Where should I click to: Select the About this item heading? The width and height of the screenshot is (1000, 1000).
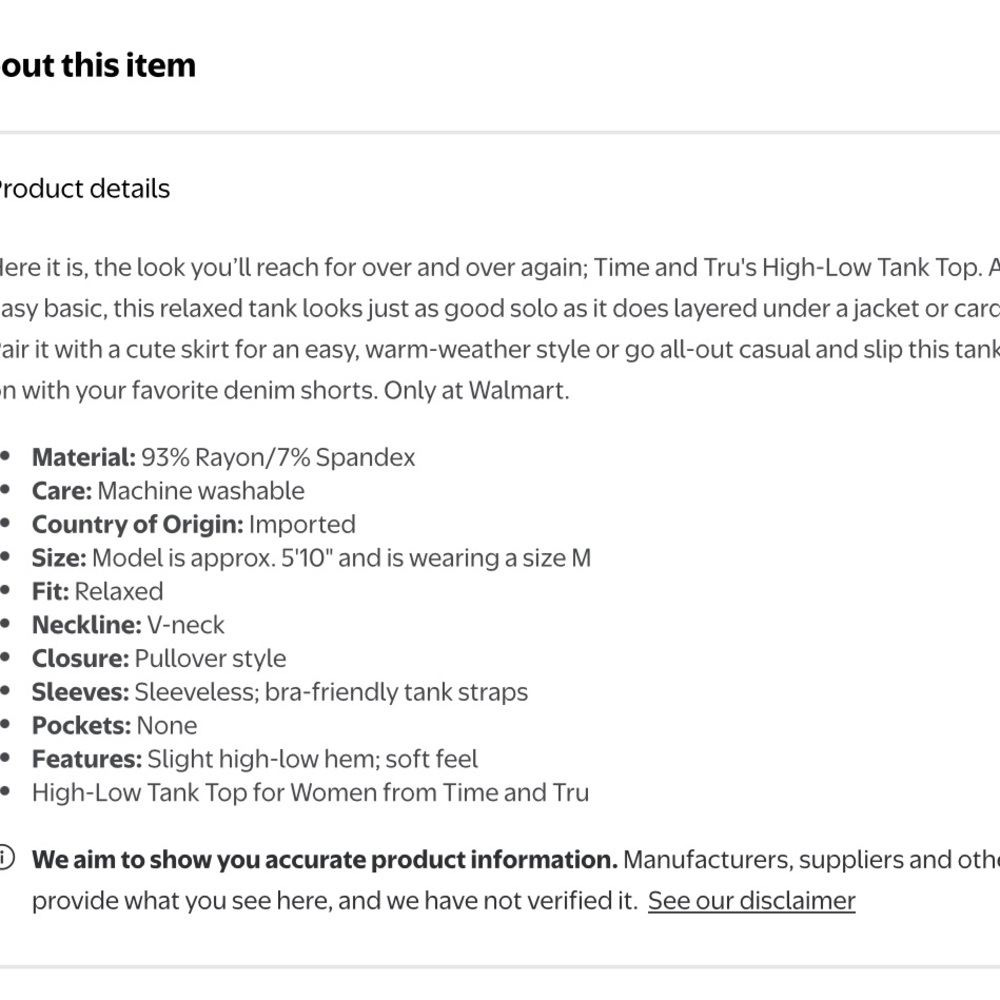[98, 65]
